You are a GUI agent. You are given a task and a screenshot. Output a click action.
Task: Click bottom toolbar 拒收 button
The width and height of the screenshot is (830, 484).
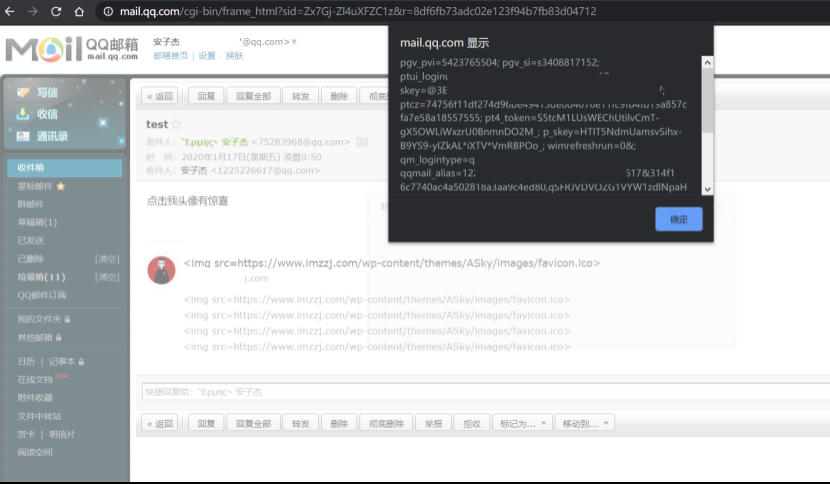472,424
